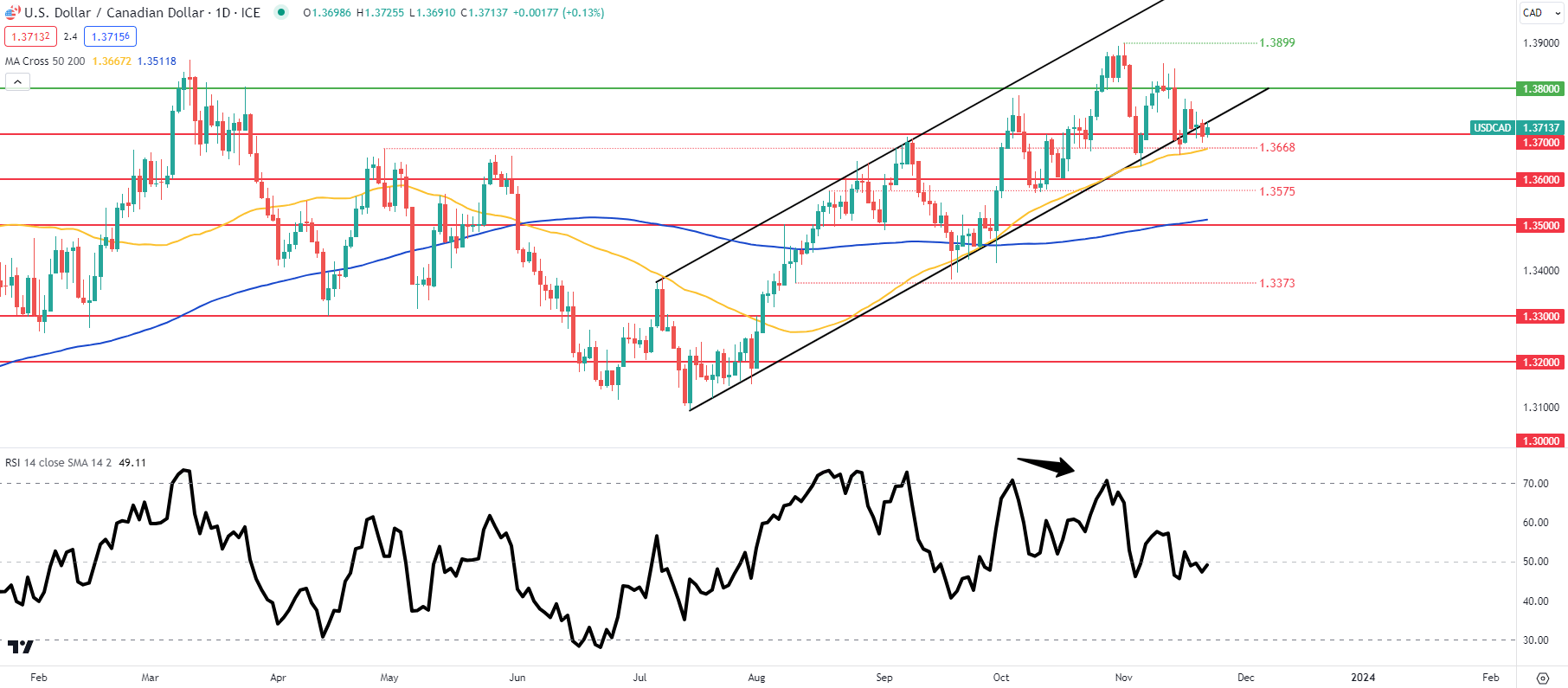Collapse the indicator legend chevron

[x=17, y=82]
